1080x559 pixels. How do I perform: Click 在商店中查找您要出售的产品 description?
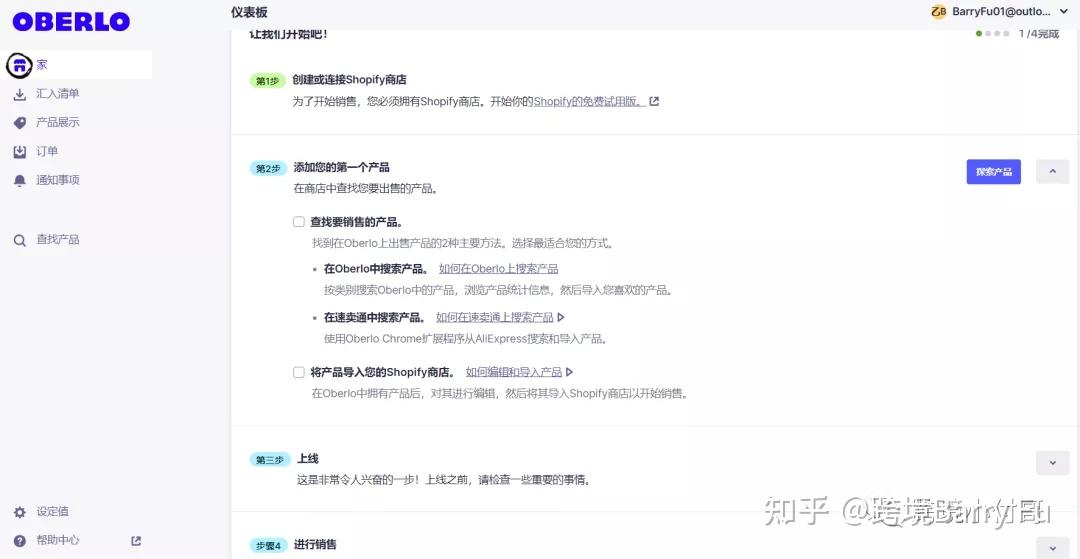(x=366, y=188)
